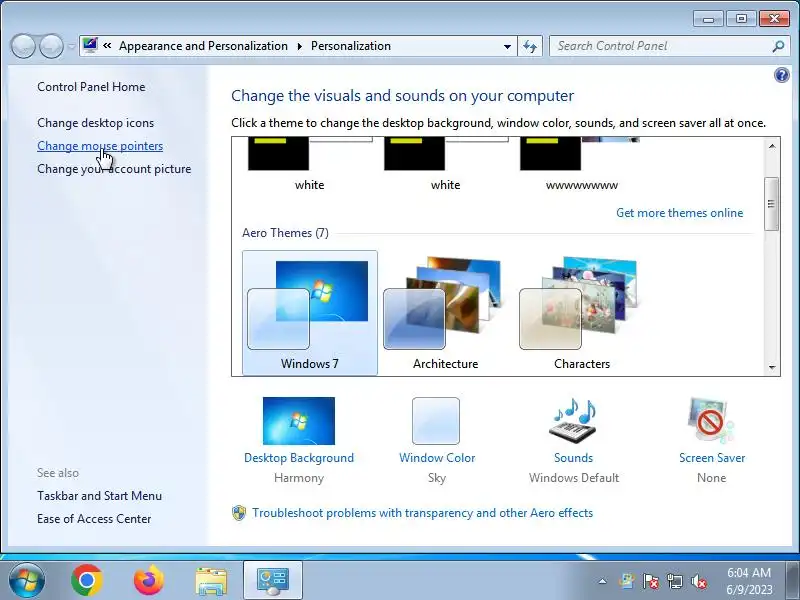Launch Google Chrome from taskbar
The height and width of the screenshot is (600, 800).
[x=87, y=580]
